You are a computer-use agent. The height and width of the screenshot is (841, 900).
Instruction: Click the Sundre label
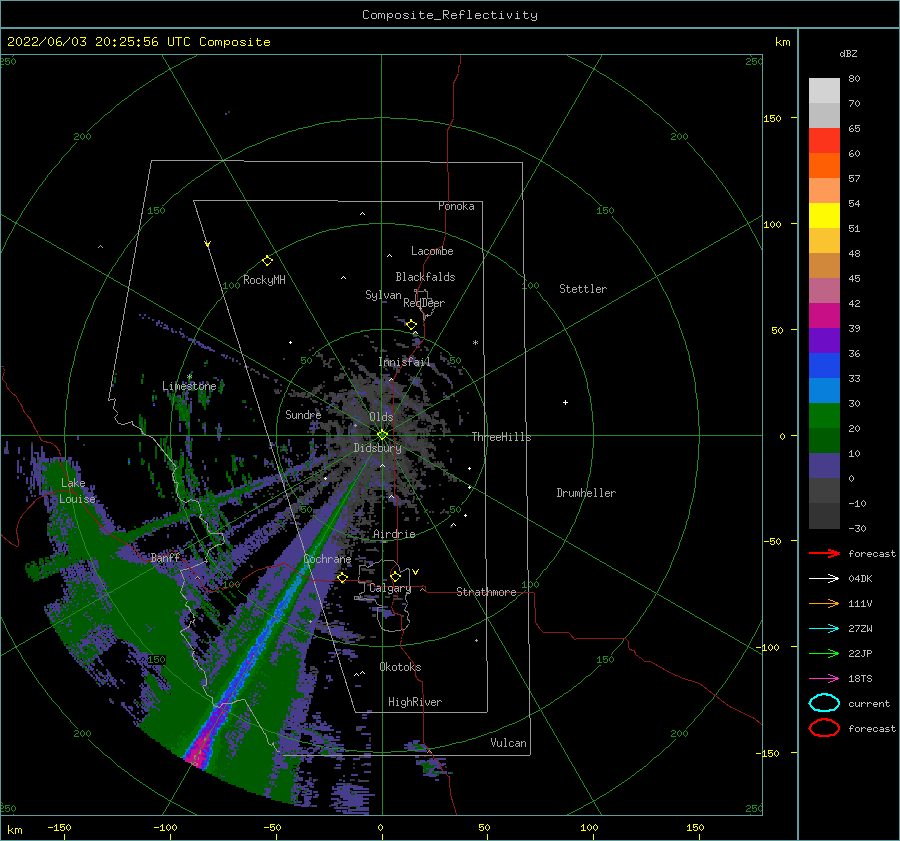pos(304,414)
